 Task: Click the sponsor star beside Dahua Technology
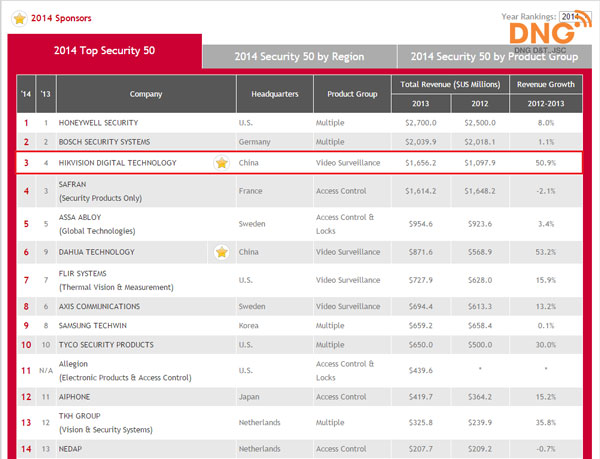click(x=222, y=252)
